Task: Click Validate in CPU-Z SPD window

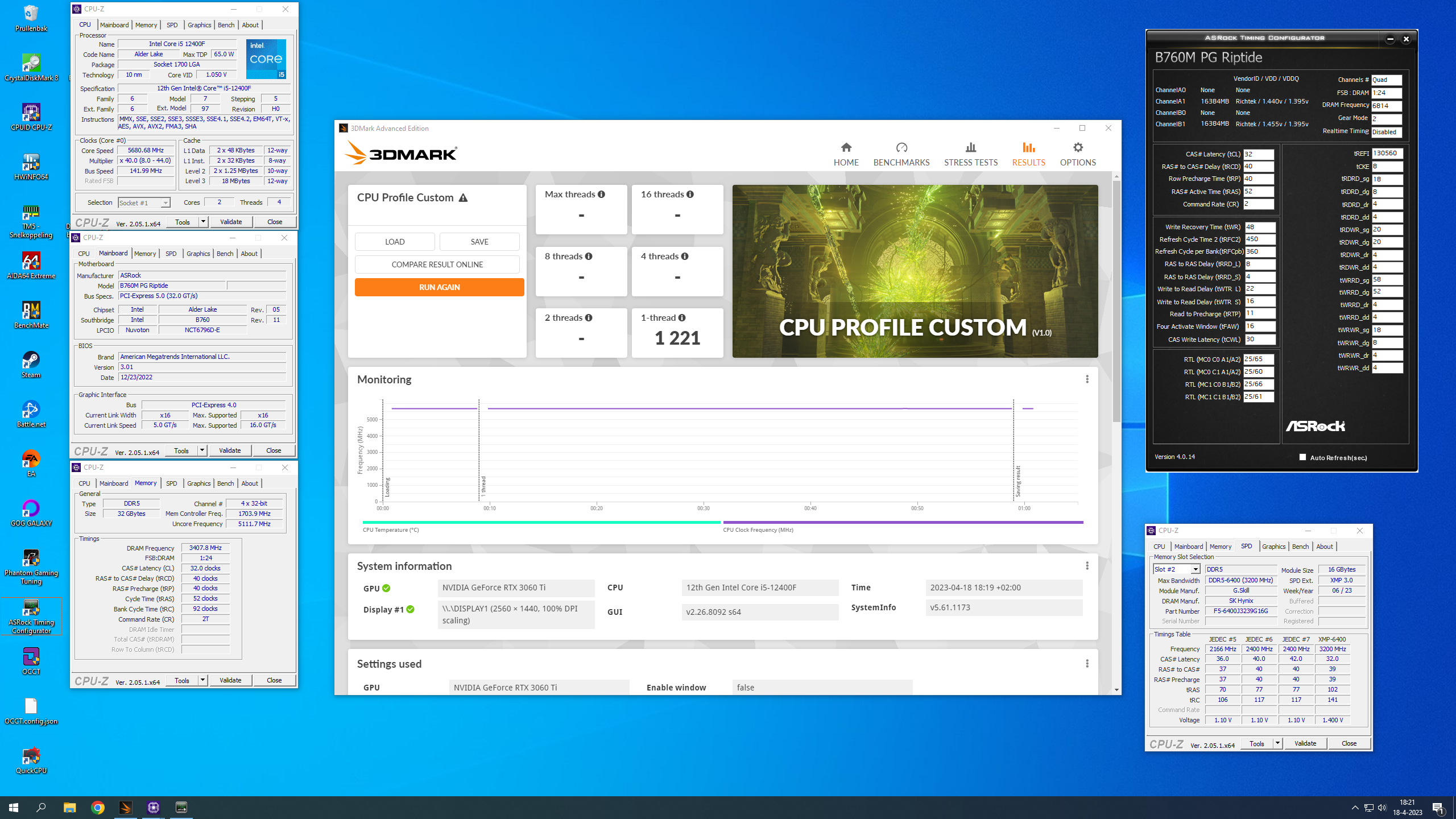Action: click(1305, 743)
